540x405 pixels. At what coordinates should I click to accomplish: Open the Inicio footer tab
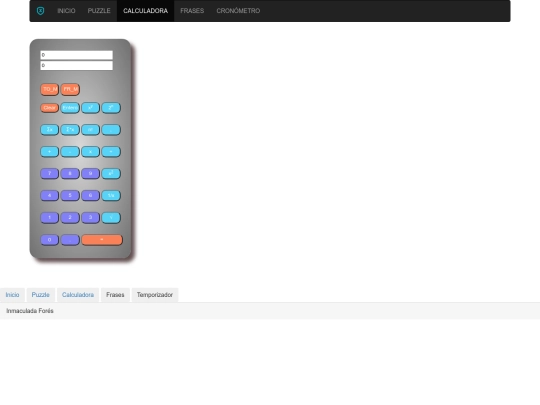pyautogui.click(x=12, y=295)
